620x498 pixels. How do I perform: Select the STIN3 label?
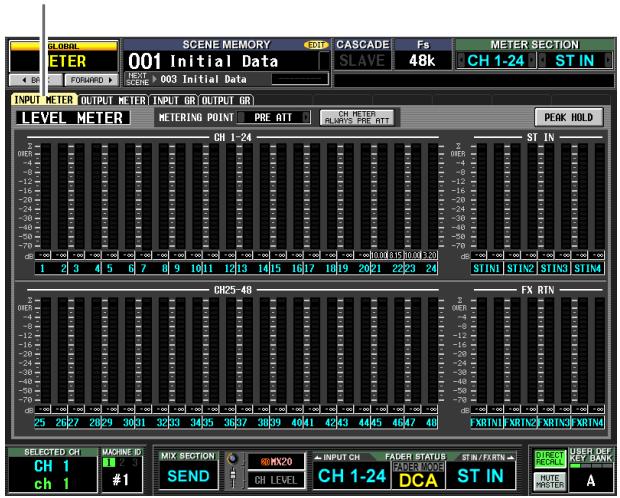tap(554, 268)
